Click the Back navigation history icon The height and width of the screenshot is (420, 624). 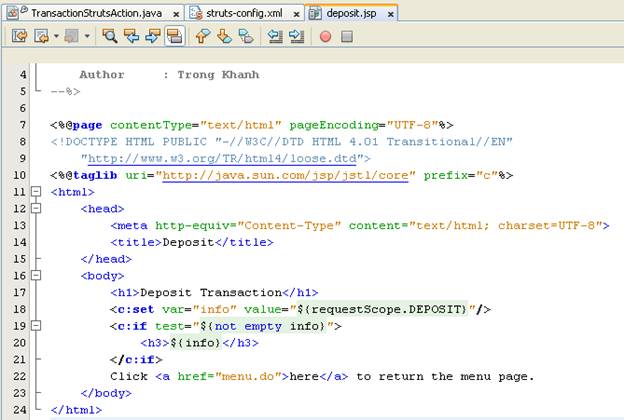(x=41, y=36)
